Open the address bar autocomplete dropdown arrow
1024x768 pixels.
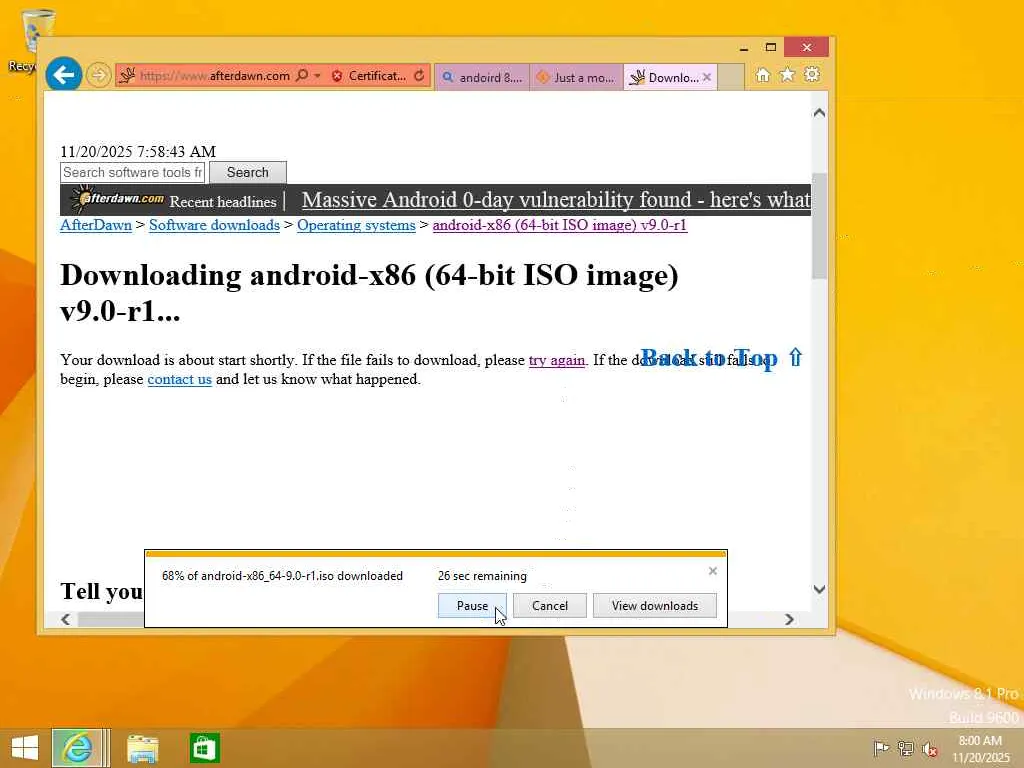pyautogui.click(x=317, y=76)
